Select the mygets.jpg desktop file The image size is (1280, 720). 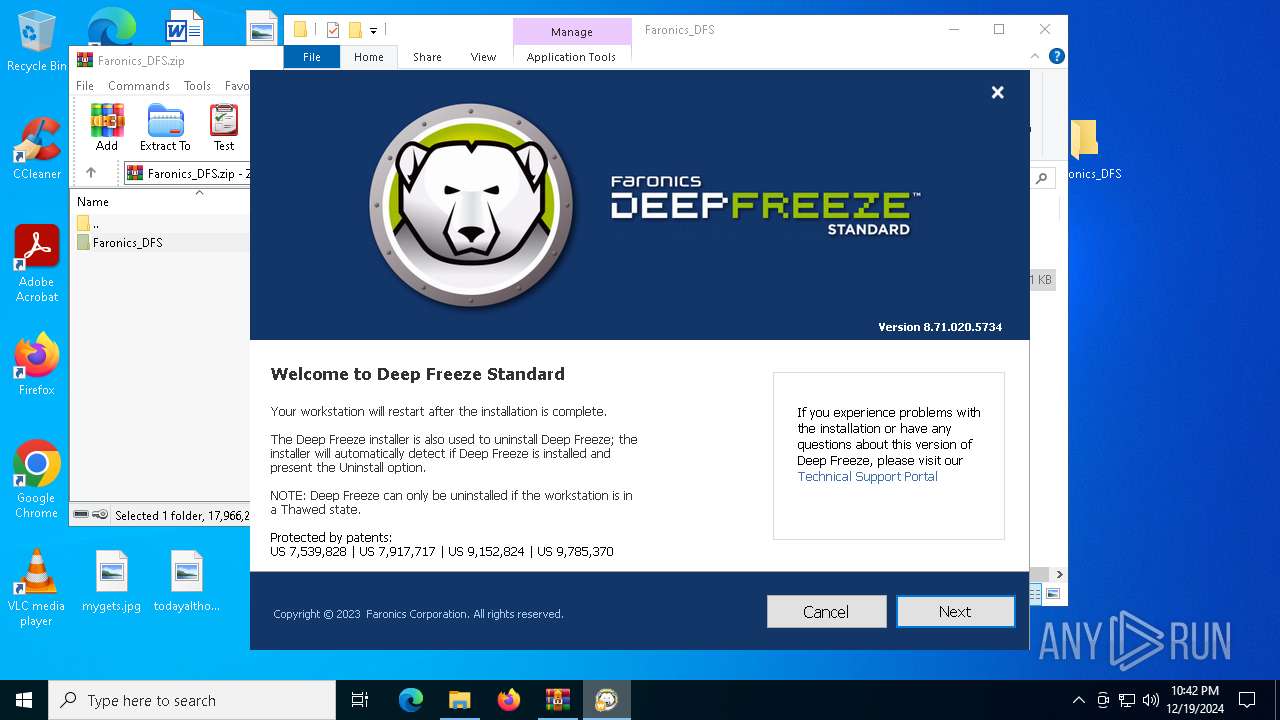112,581
